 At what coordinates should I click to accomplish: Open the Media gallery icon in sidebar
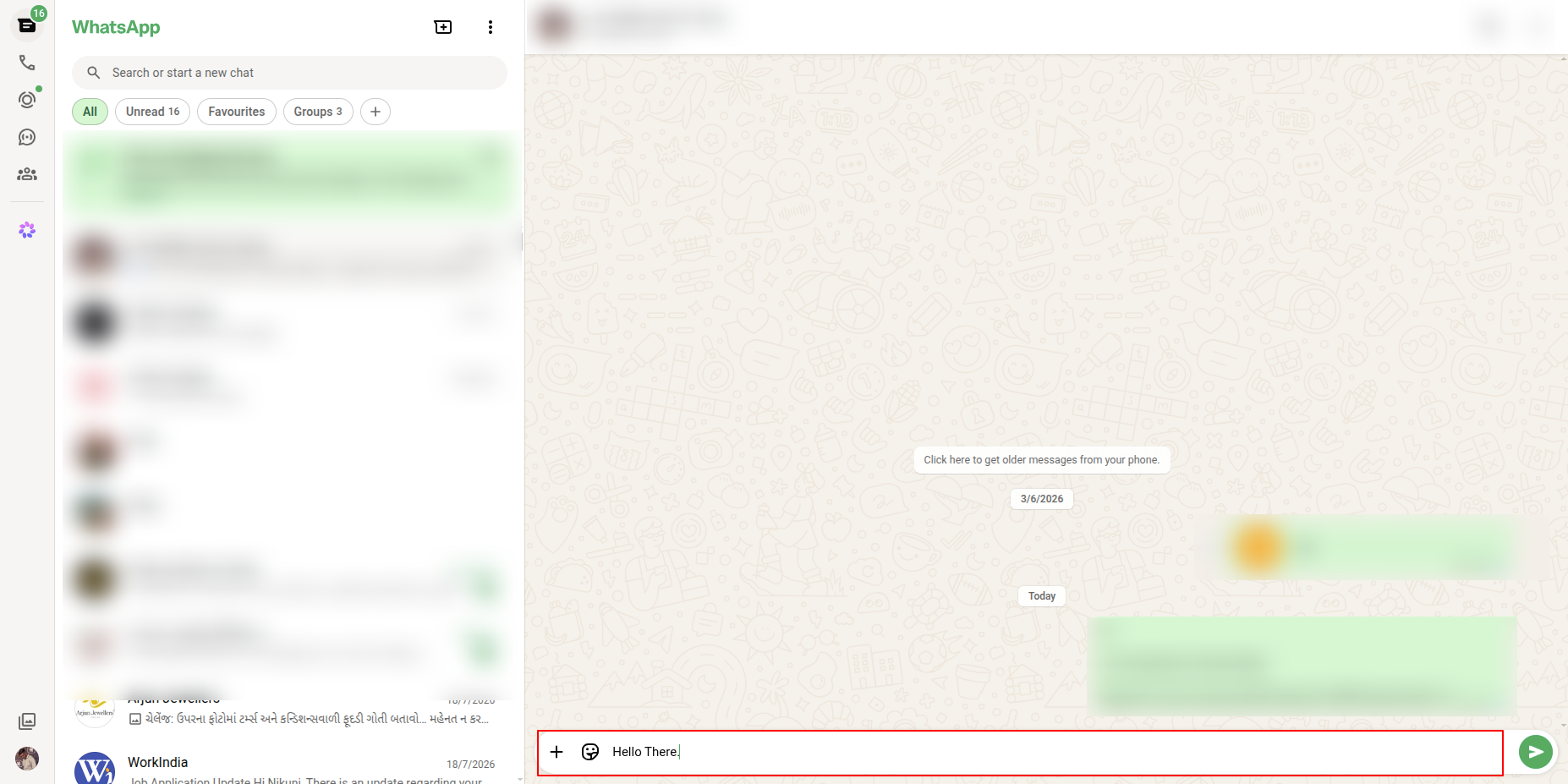point(27,721)
